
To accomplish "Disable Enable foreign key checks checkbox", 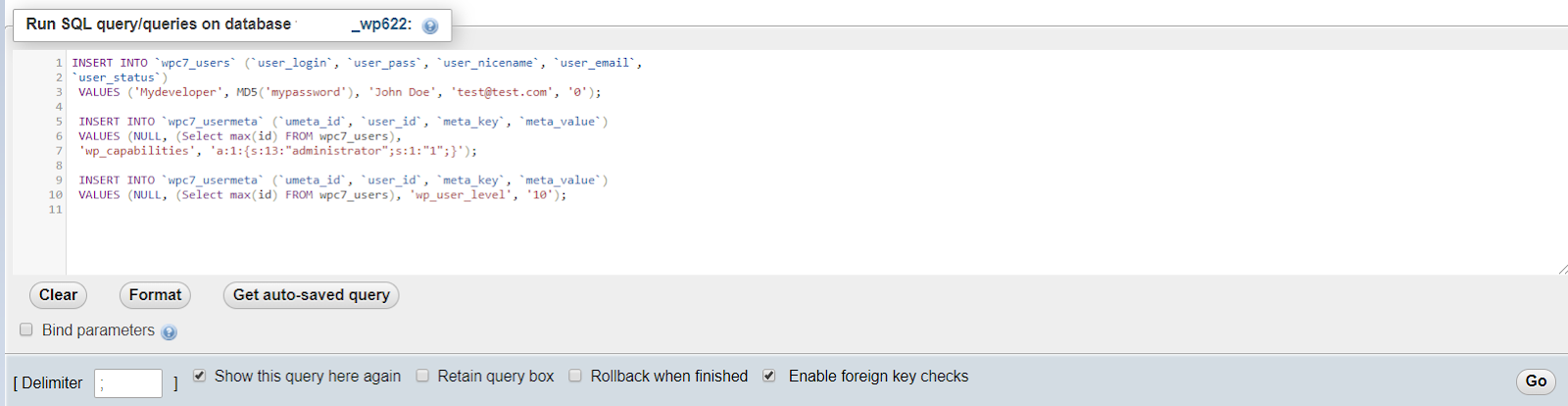I will (x=769, y=376).
